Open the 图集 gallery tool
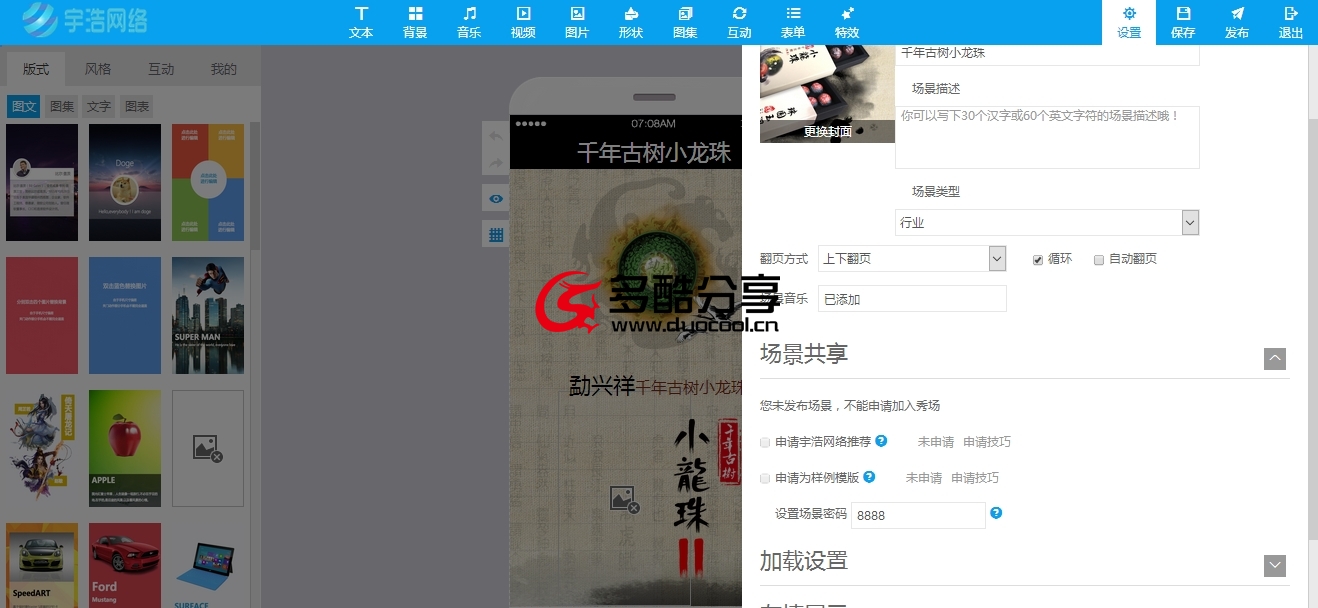1318x608 pixels. [x=685, y=22]
